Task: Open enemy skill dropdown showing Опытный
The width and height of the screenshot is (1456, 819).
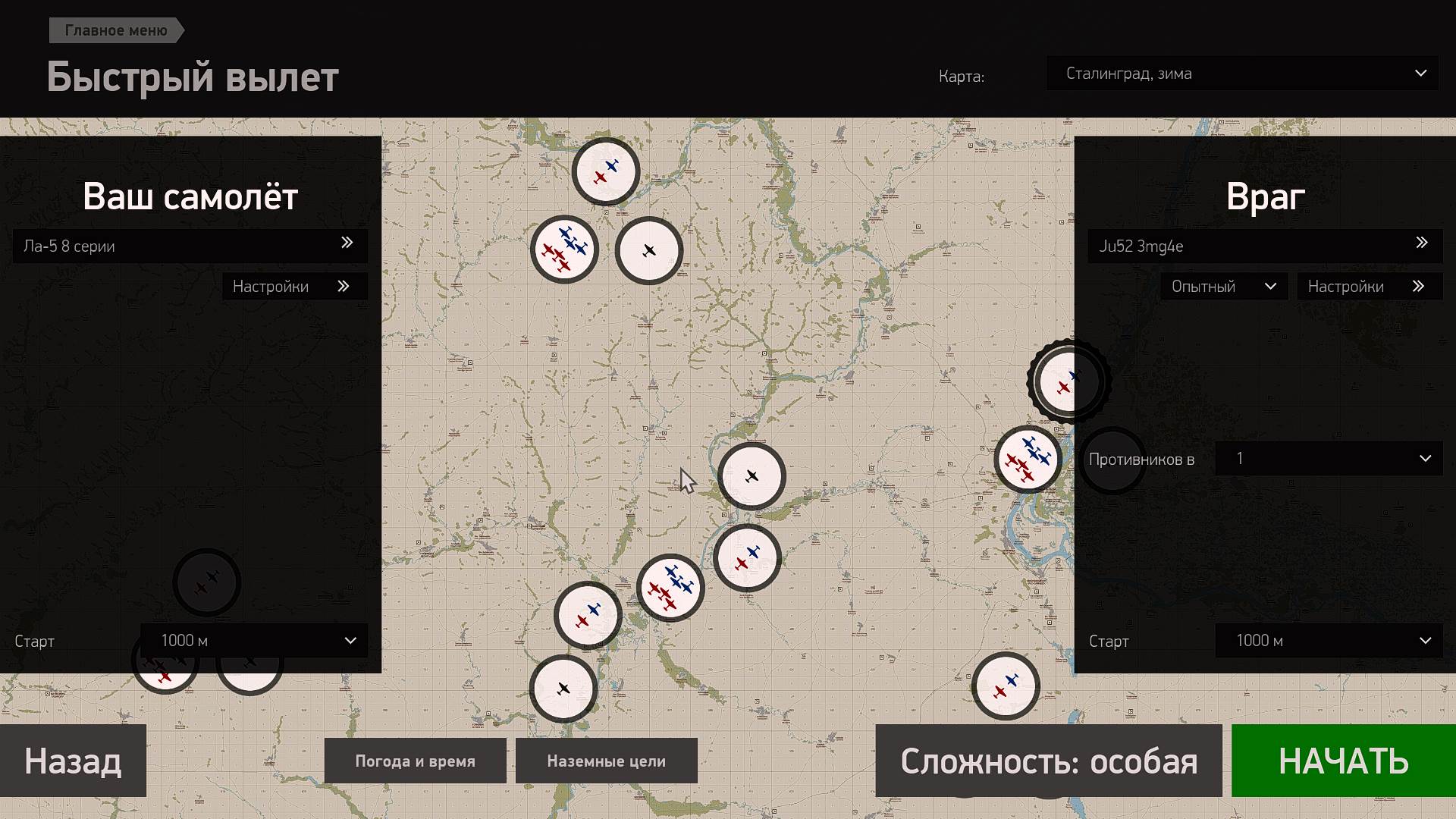Action: pos(1224,287)
